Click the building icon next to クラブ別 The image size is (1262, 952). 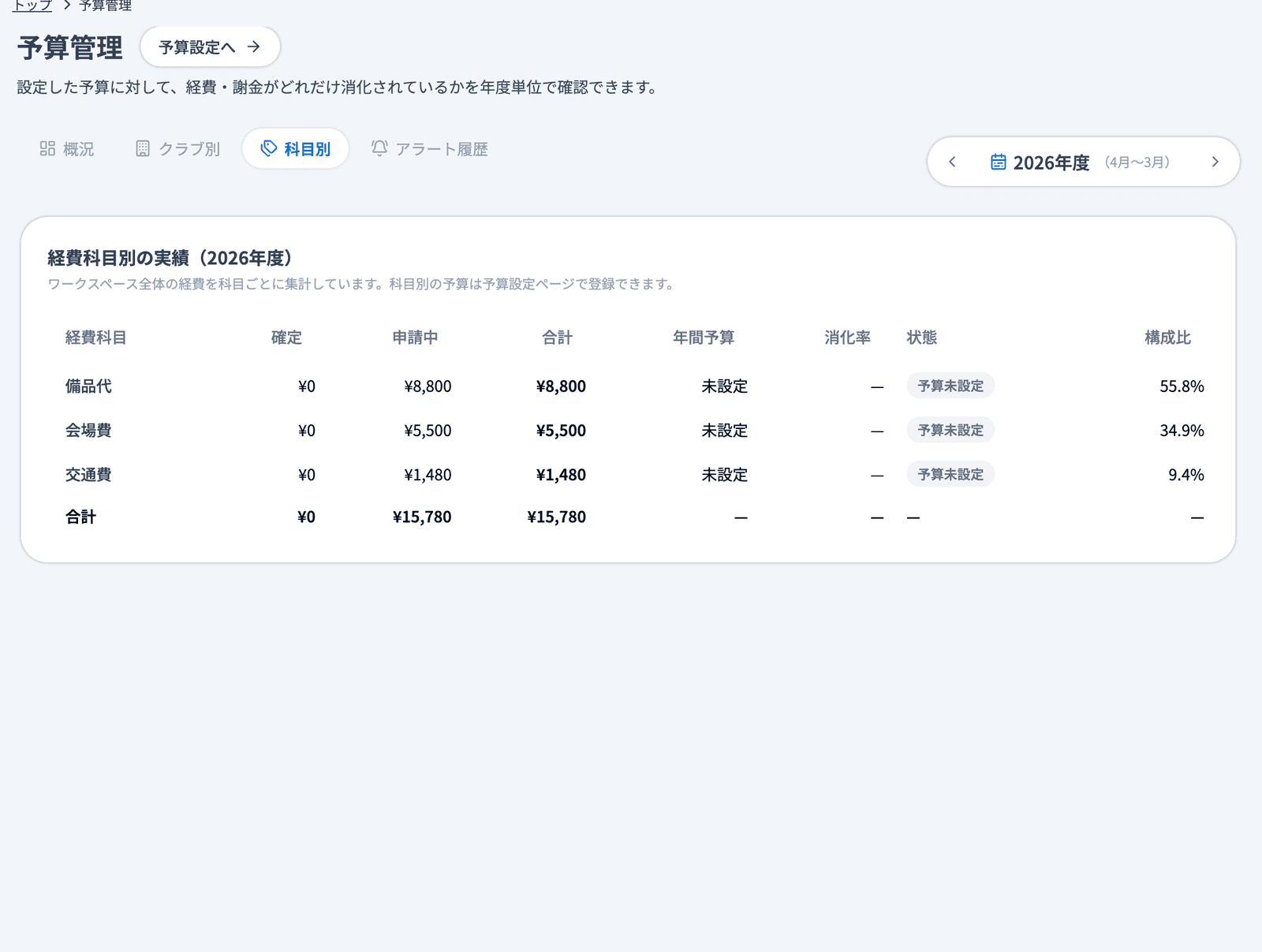coord(143,148)
